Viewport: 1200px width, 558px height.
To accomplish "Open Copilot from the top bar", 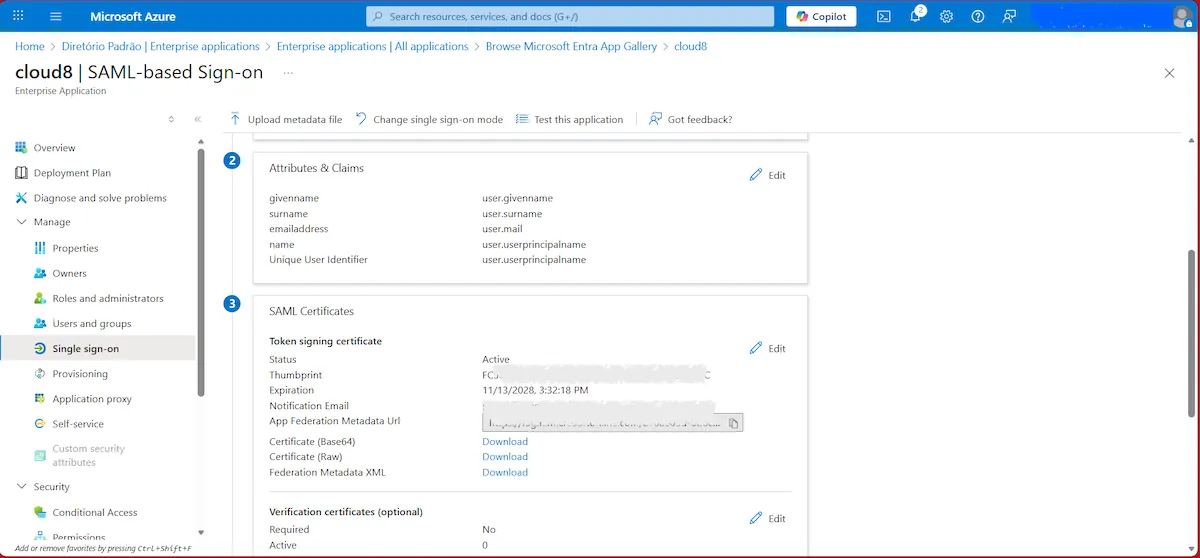I will click(x=822, y=16).
